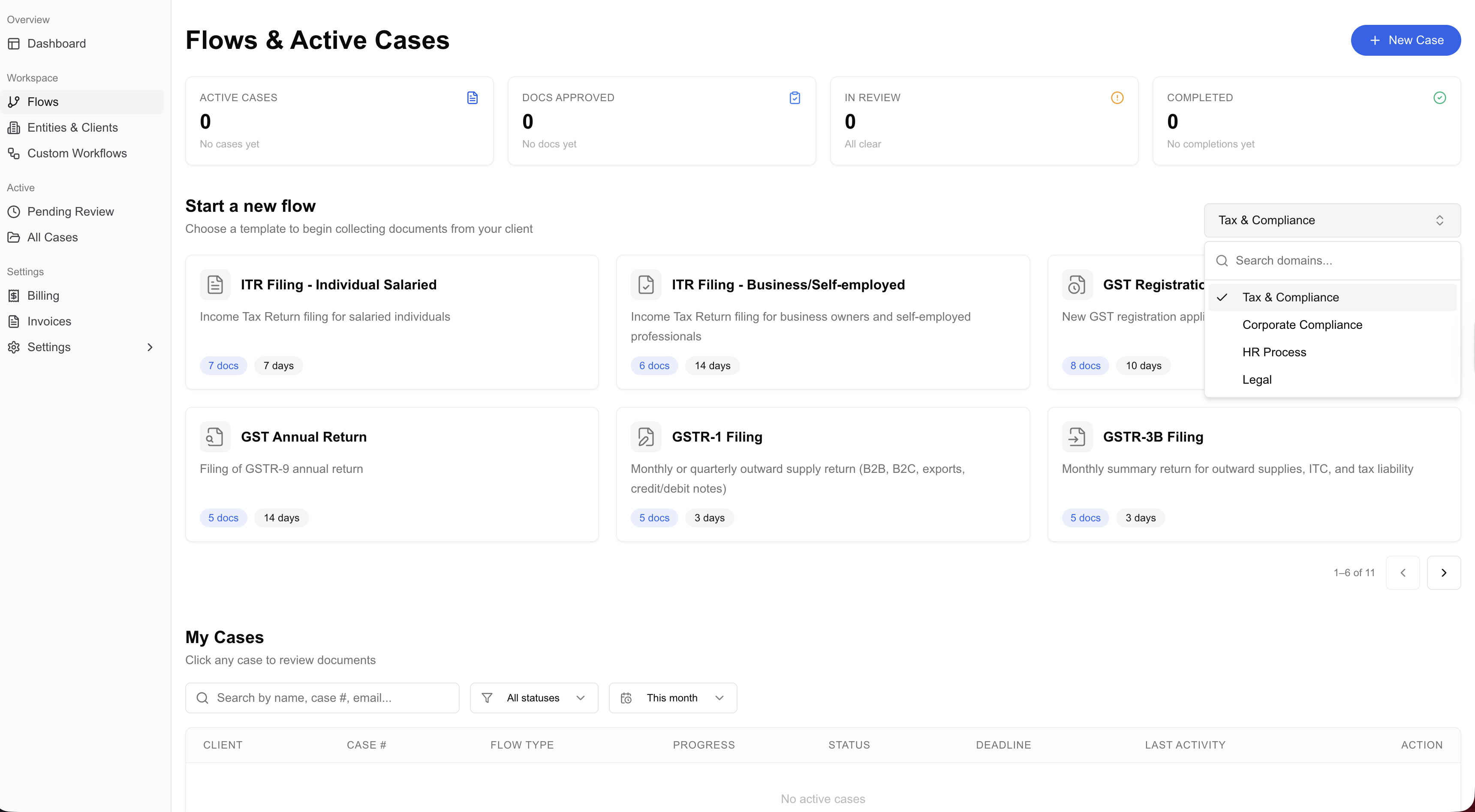Click the 6 docs badge
1475x812 pixels.
pos(654,366)
